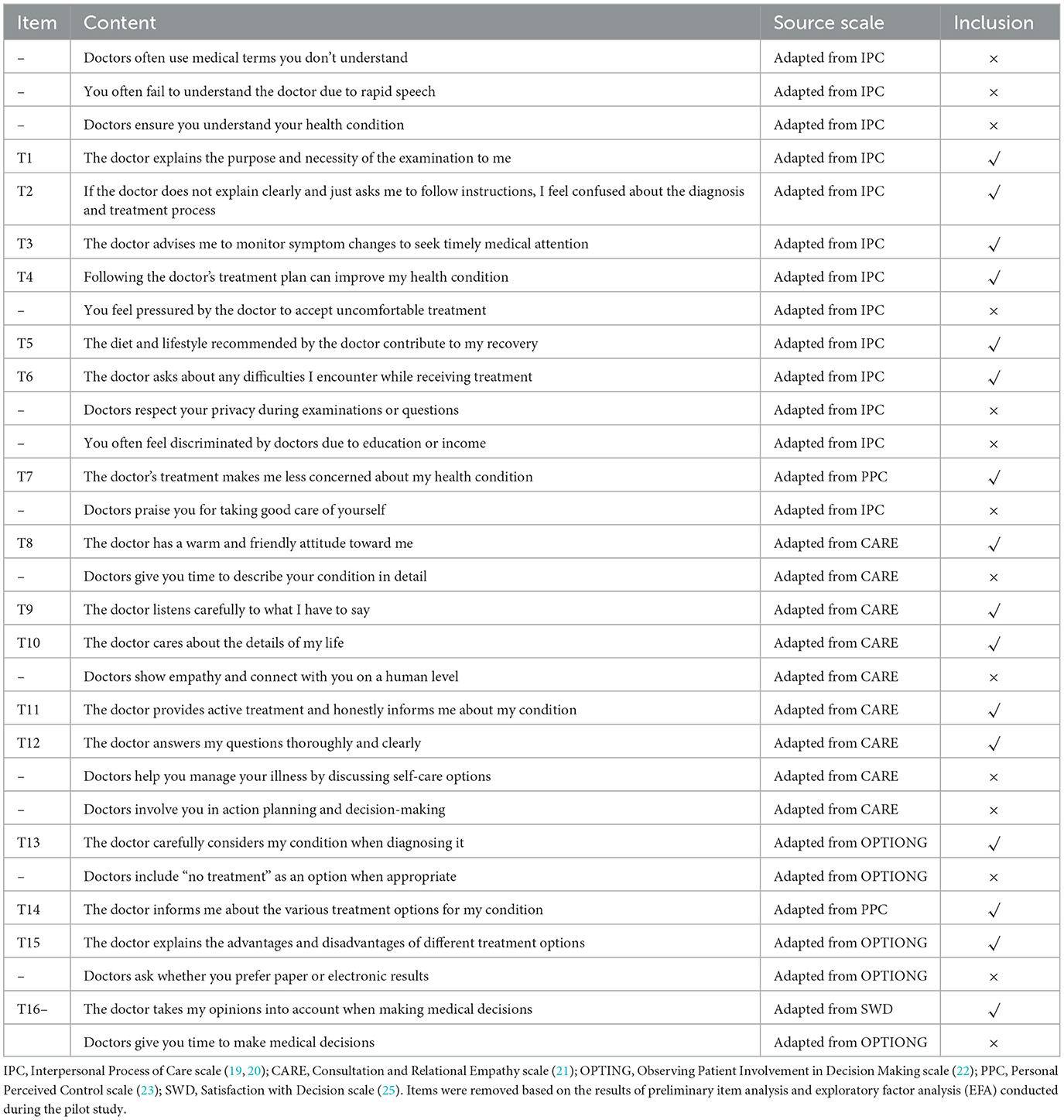Click the check mark in T8 row
1064x1120 pixels.
point(994,544)
